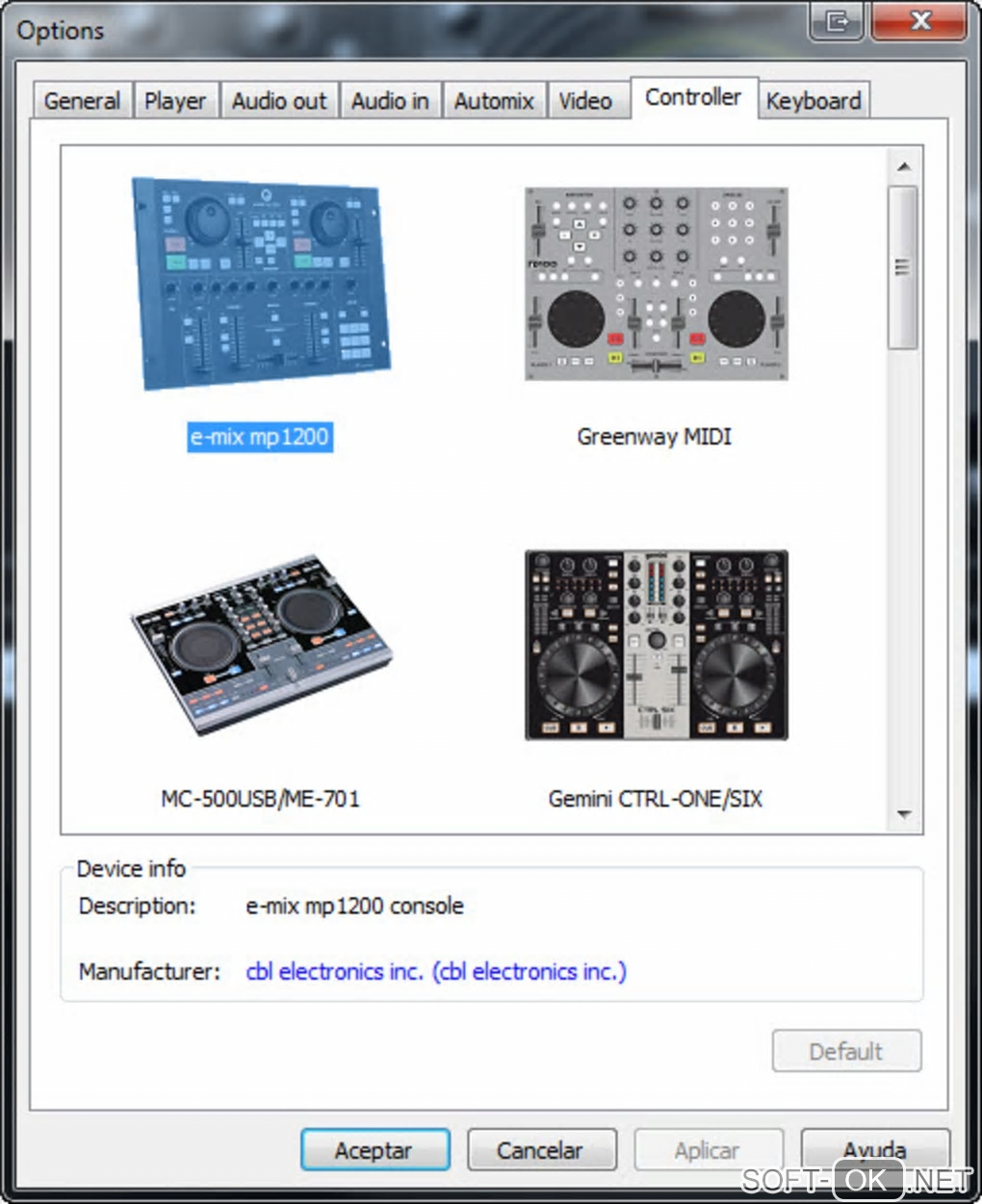Screen dimensions: 982x1204
Task: Click the controller list scroll down arrow
Action: [903, 814]
